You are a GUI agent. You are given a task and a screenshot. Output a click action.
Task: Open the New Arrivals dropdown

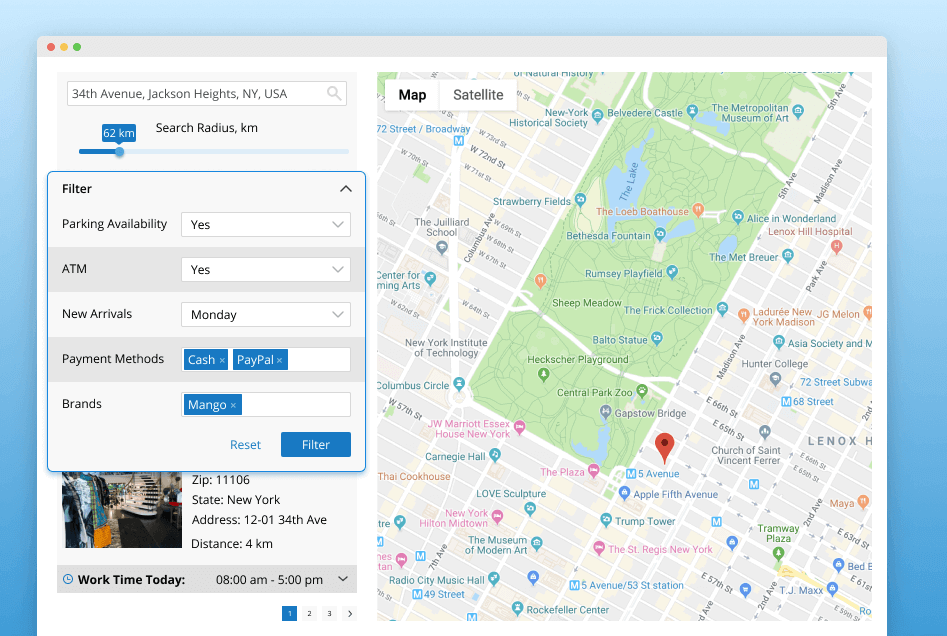click(x=266, y=314)
